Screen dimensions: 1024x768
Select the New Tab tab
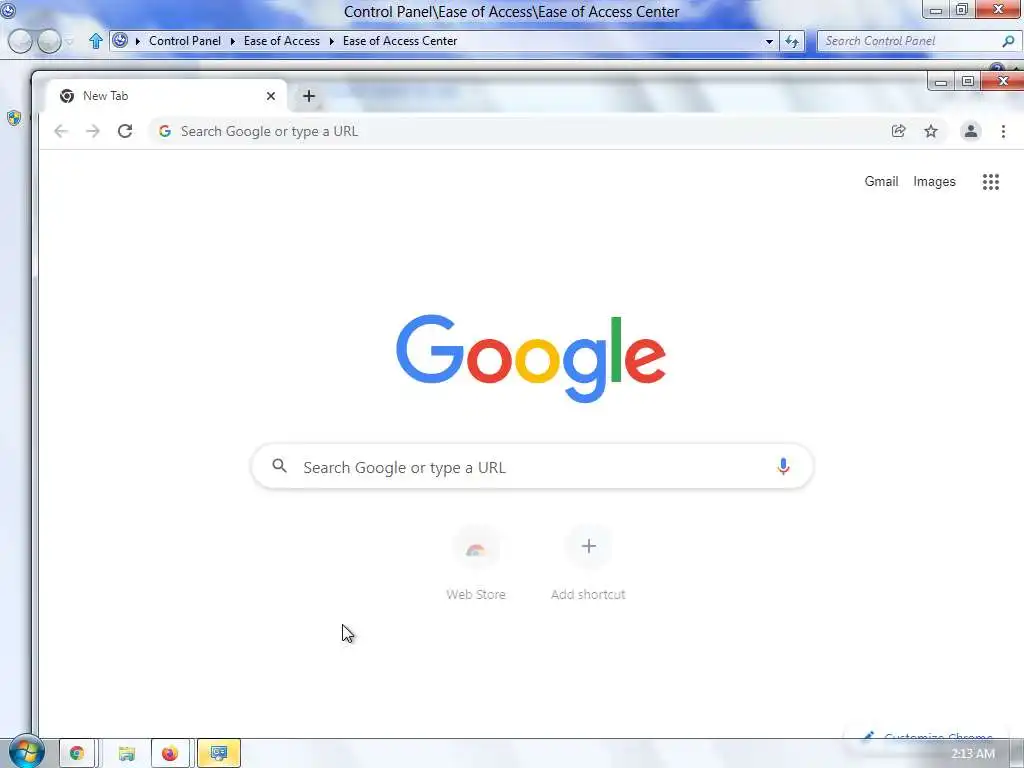pyautogui.click(x=166, y=96)
